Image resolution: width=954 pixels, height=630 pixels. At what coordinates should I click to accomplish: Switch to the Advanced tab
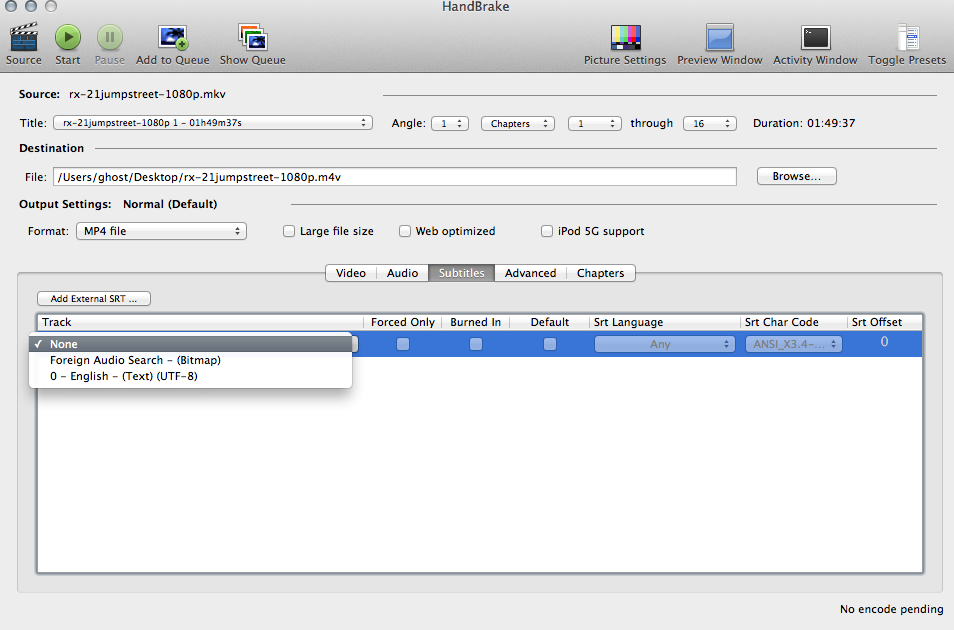tap(531, 273)
